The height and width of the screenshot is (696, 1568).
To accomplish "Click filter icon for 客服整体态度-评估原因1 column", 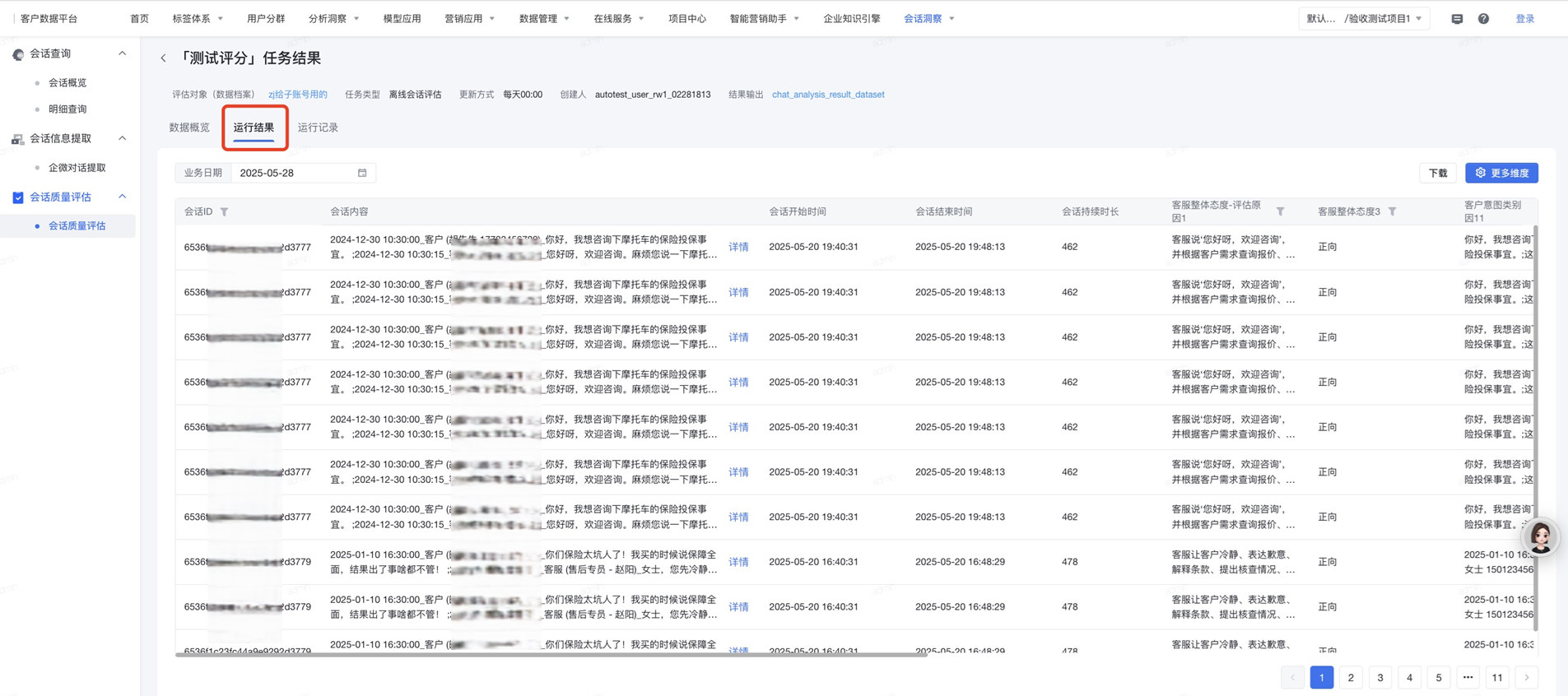I will click(x=1280, y=211).
